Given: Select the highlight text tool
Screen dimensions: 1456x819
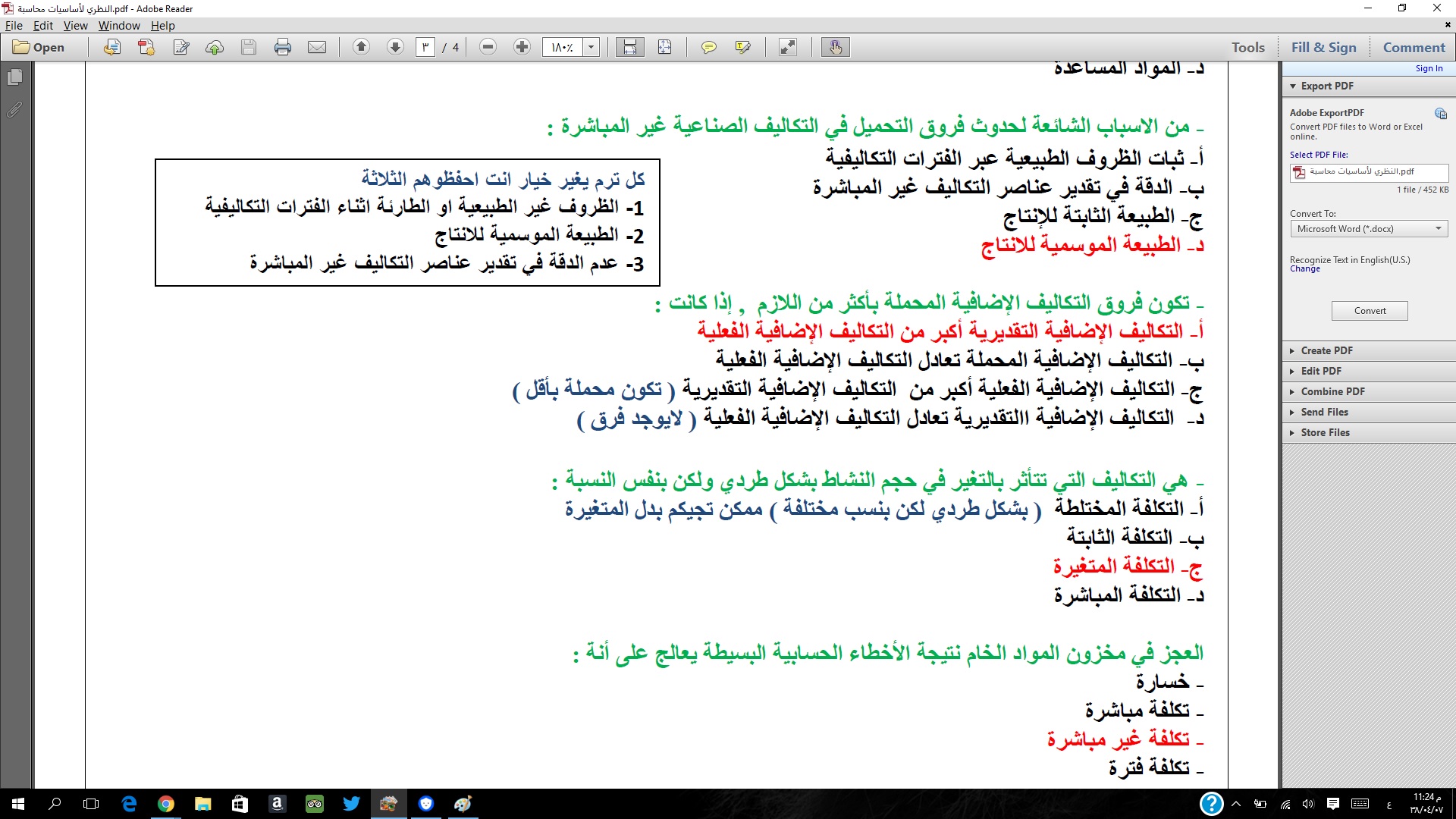Looking at the screenshot, I should point(743,47).
